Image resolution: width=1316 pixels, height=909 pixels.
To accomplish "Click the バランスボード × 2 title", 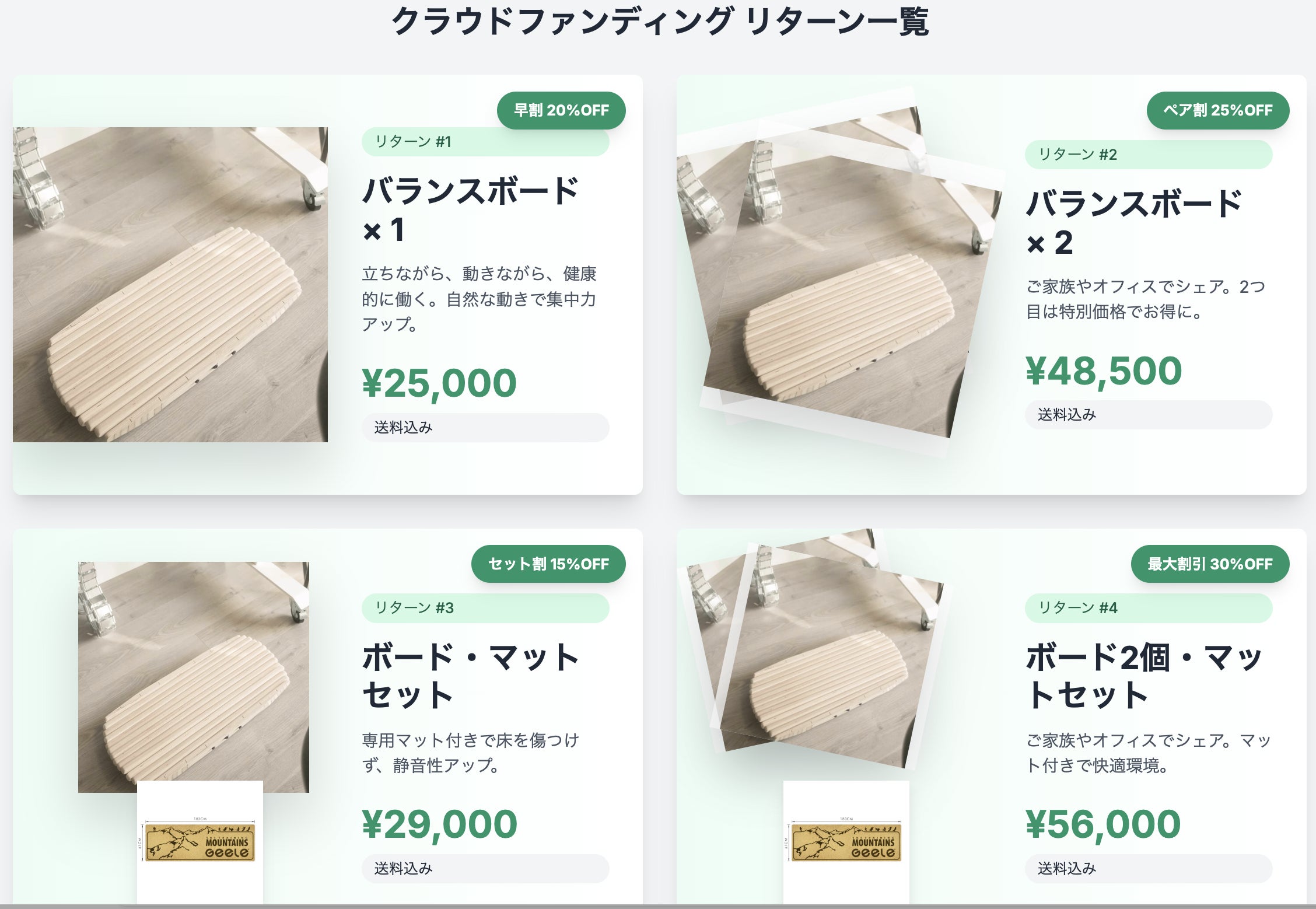I will (x=1133, y=222).
